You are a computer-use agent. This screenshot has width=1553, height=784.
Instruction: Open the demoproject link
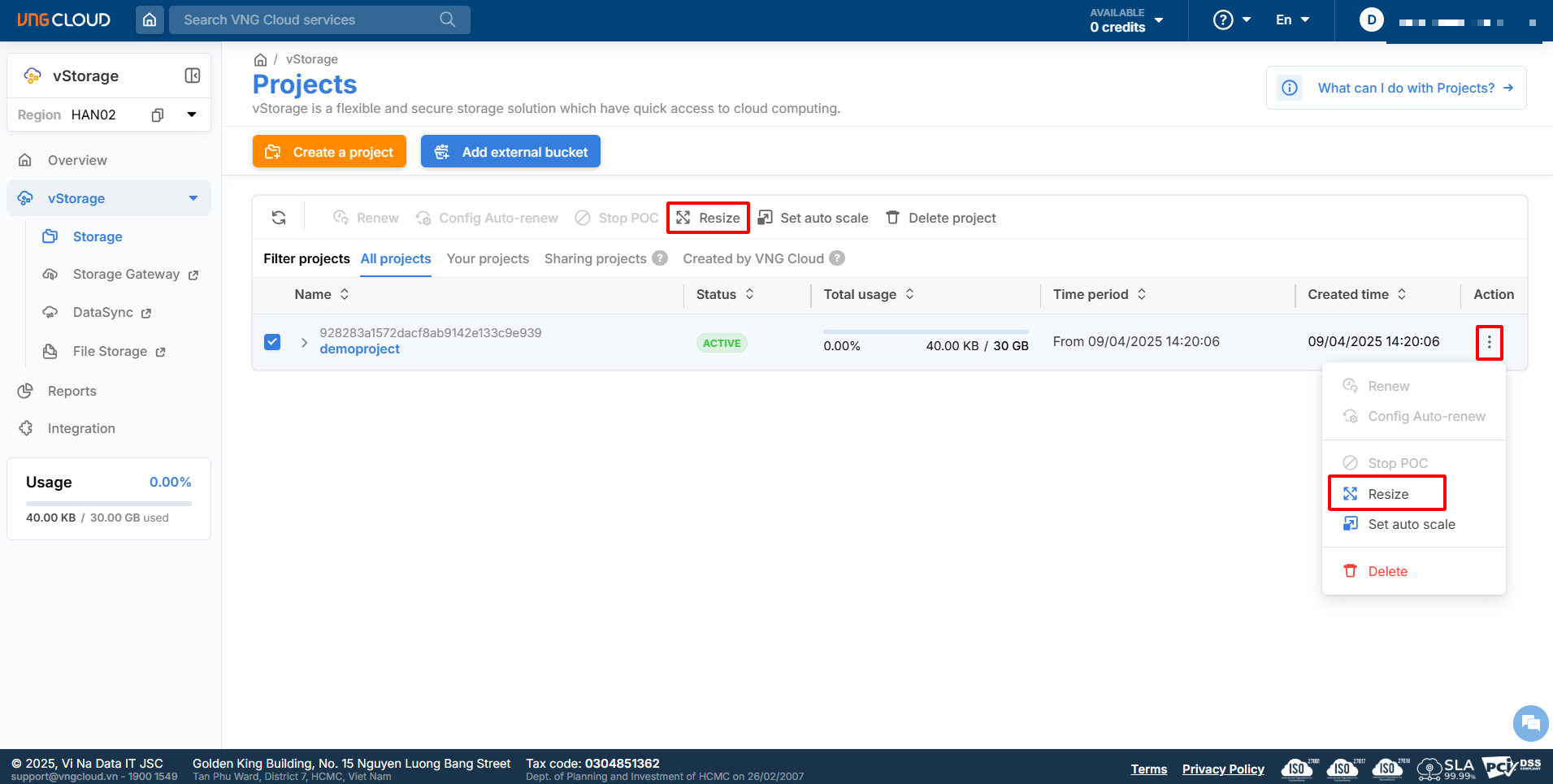pos(359,349)
